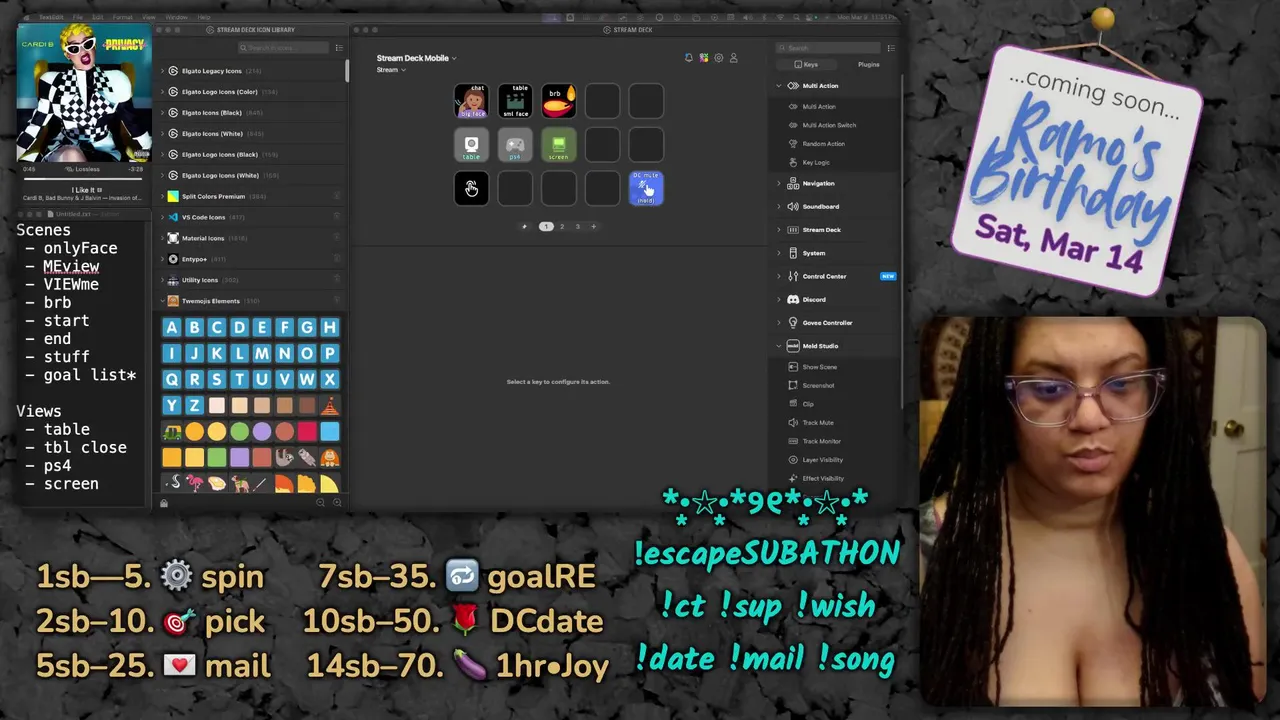Pick the letter Z icon

pyautogui.click(x=194, y=406)
